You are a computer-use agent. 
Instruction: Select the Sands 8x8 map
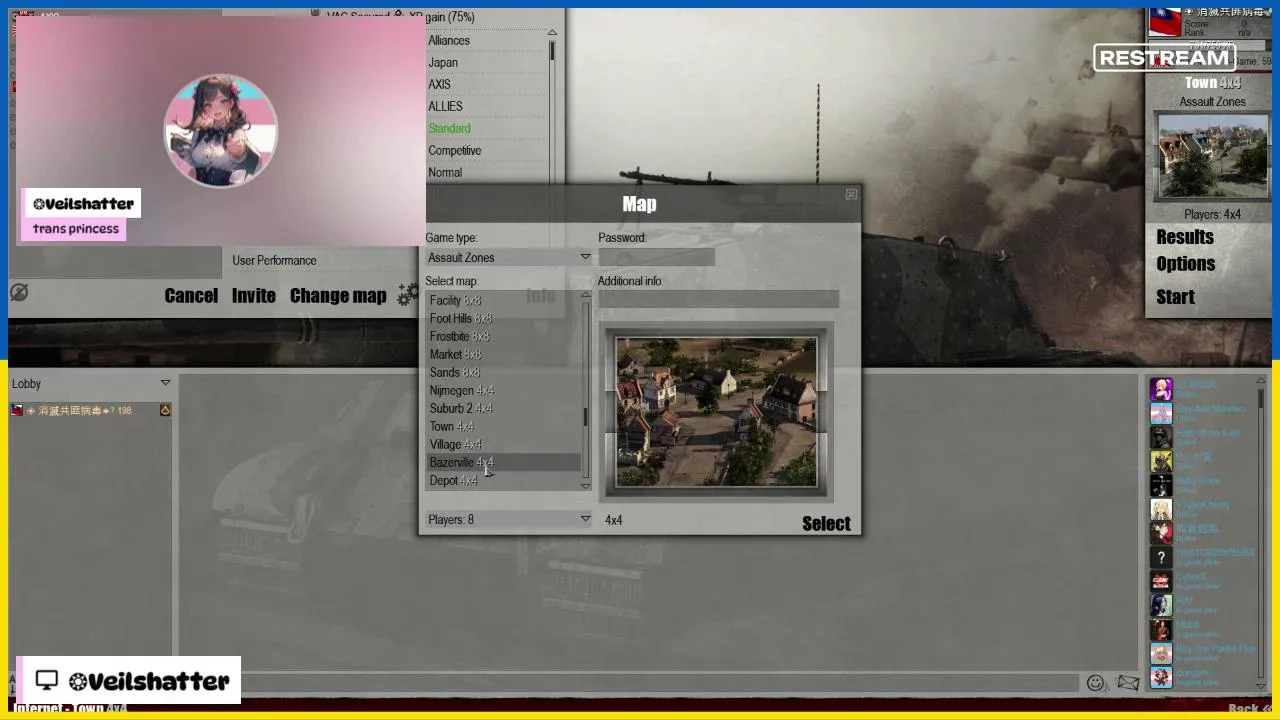pyautogui.click(x=503, y=372)
